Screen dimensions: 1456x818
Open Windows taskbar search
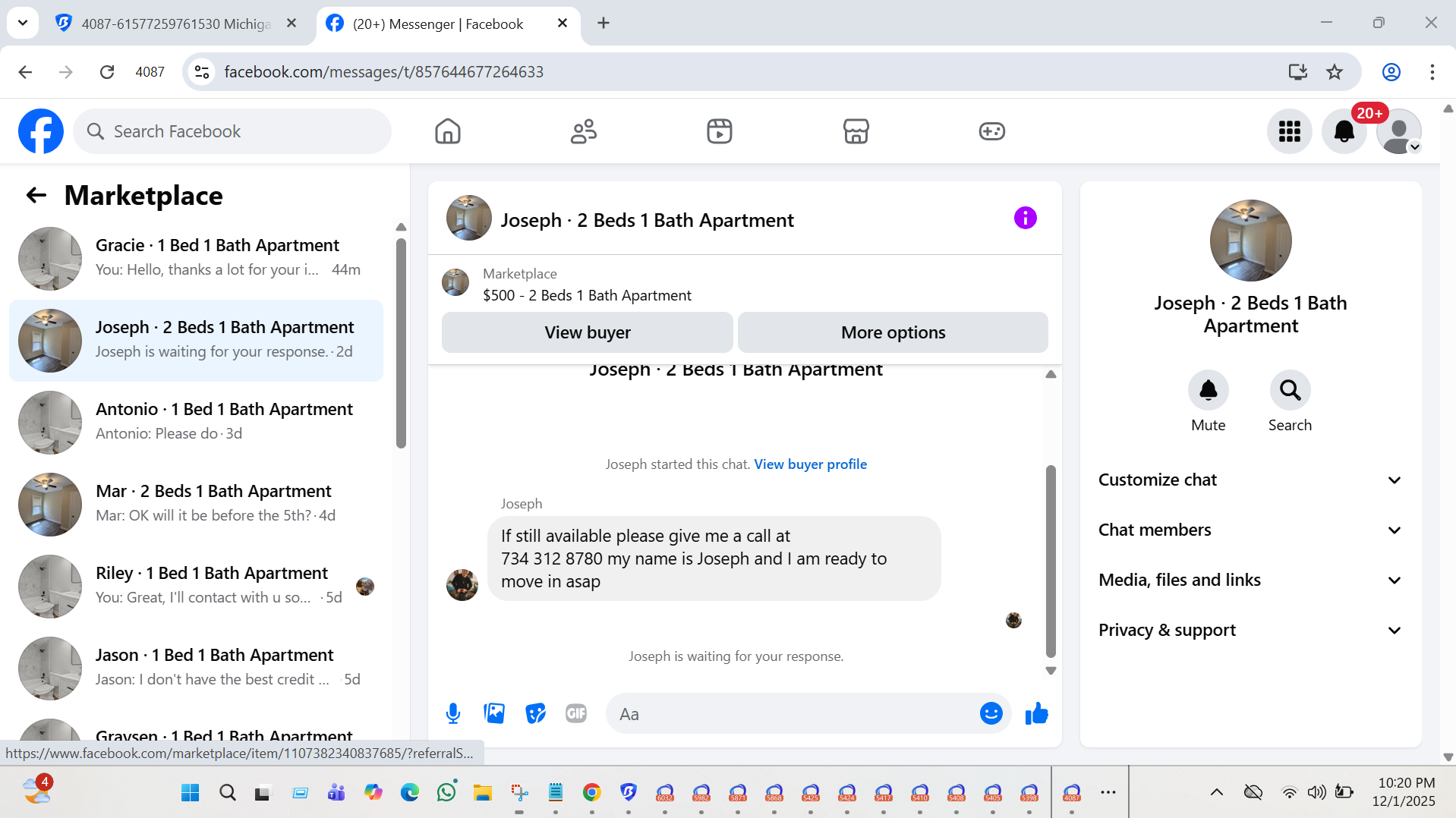[227, 792]
